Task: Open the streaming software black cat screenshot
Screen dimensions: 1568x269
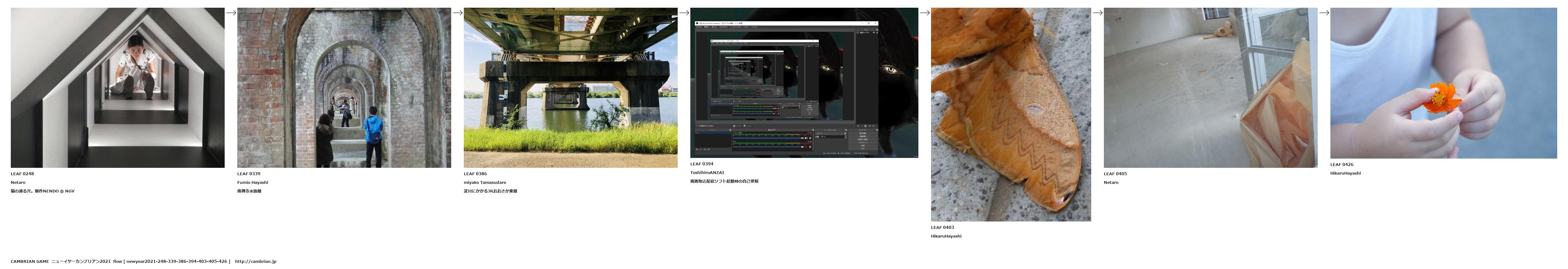Action: pyautogui.click(x=804, y=83)
